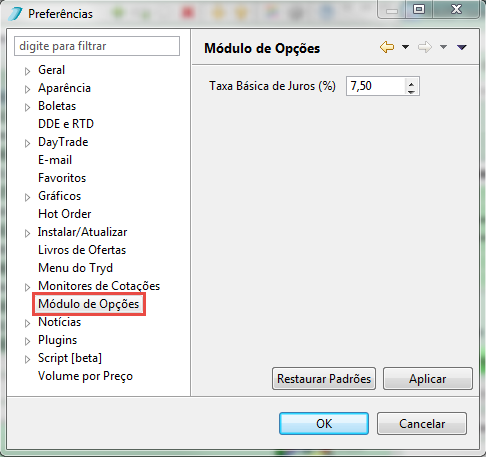Select the Hot Order entry
Image resolution: width=486 pixels, height=457 pixels.
click(x=65, y=214)
